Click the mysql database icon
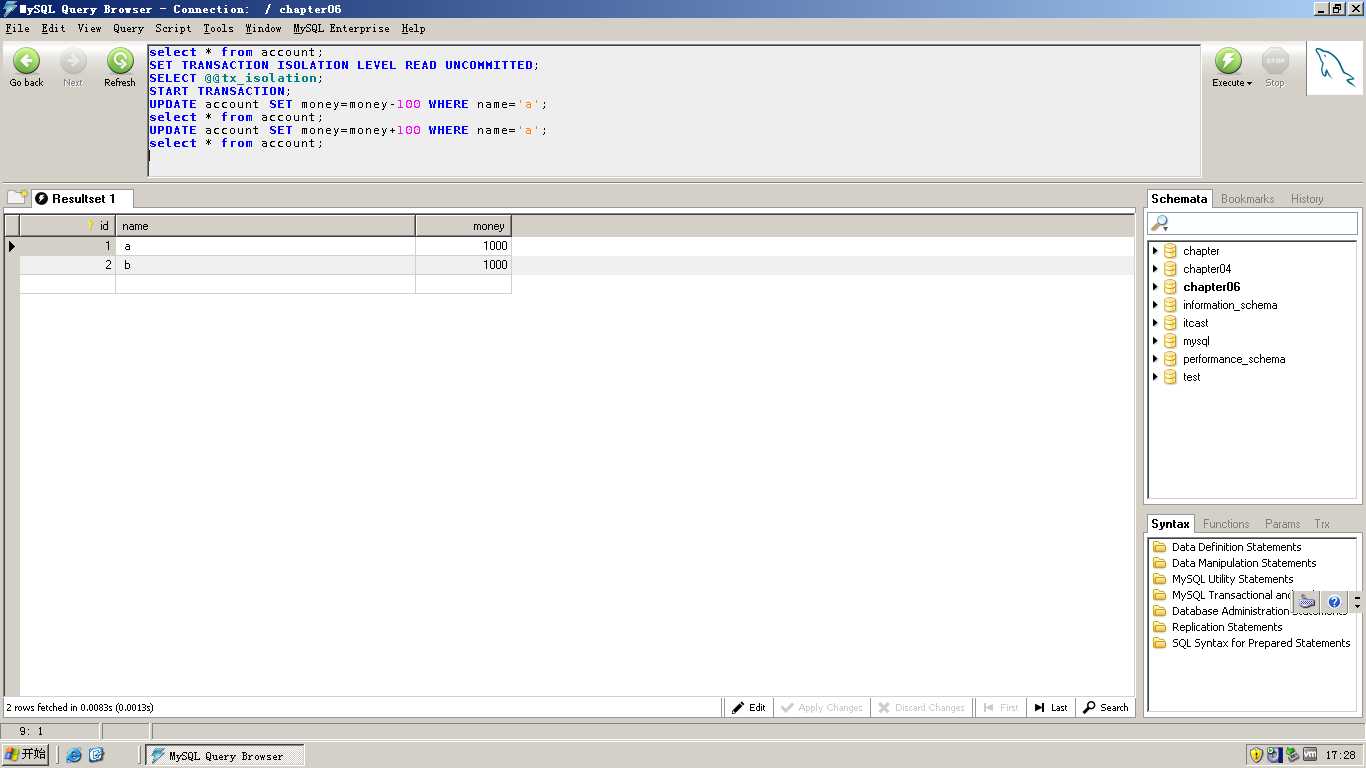This screenshot has width=1366, height=768. point(1170,341)
